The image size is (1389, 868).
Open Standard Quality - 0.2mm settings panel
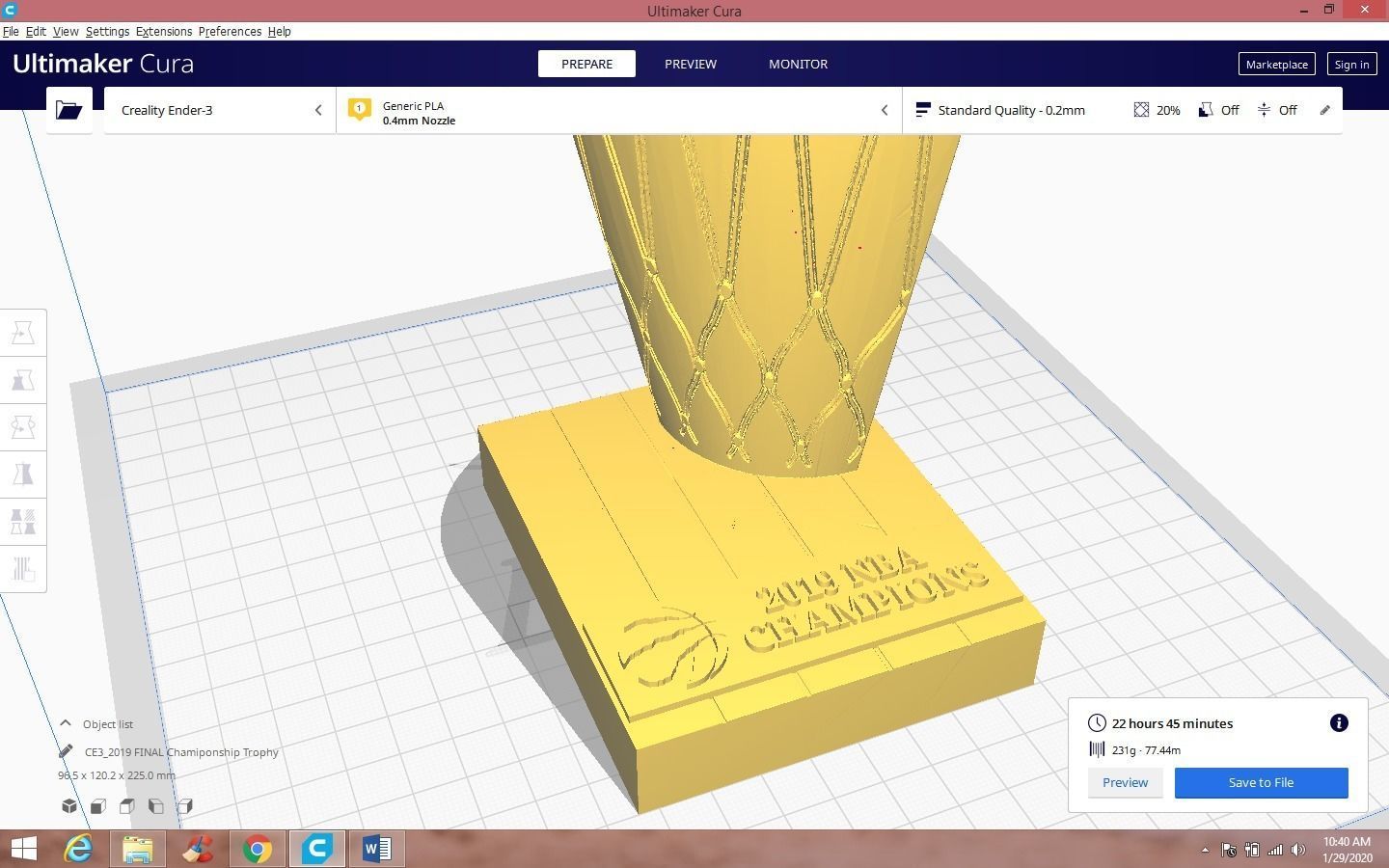[x=1122, y=110]
